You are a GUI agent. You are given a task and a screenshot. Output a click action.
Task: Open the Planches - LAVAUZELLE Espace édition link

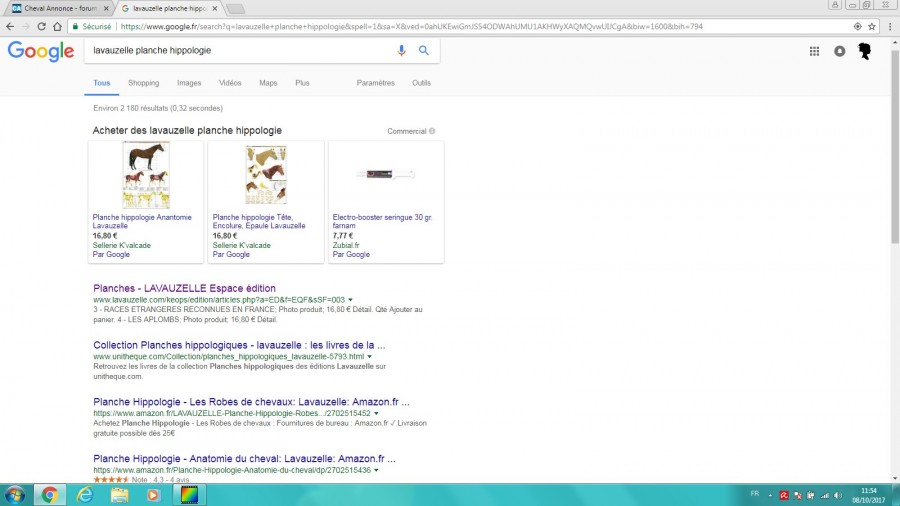point(184,288)
